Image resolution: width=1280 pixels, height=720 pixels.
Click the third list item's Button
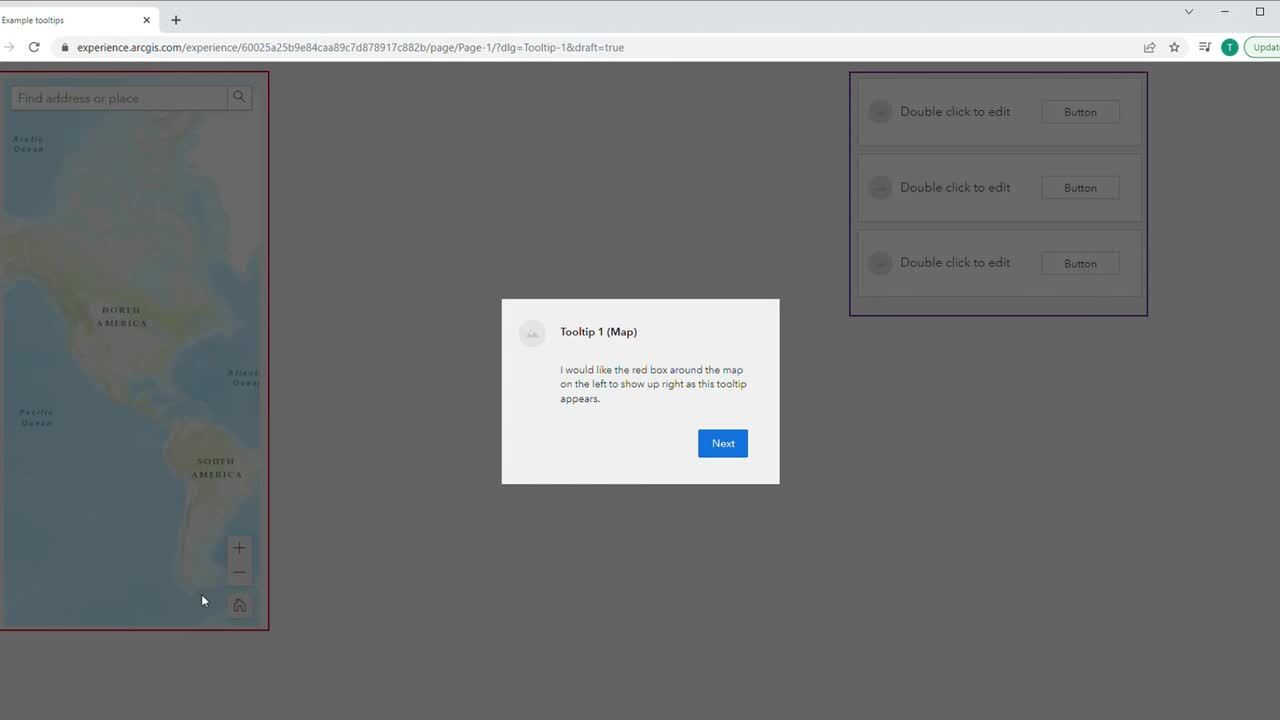(x=1080, y=264)
